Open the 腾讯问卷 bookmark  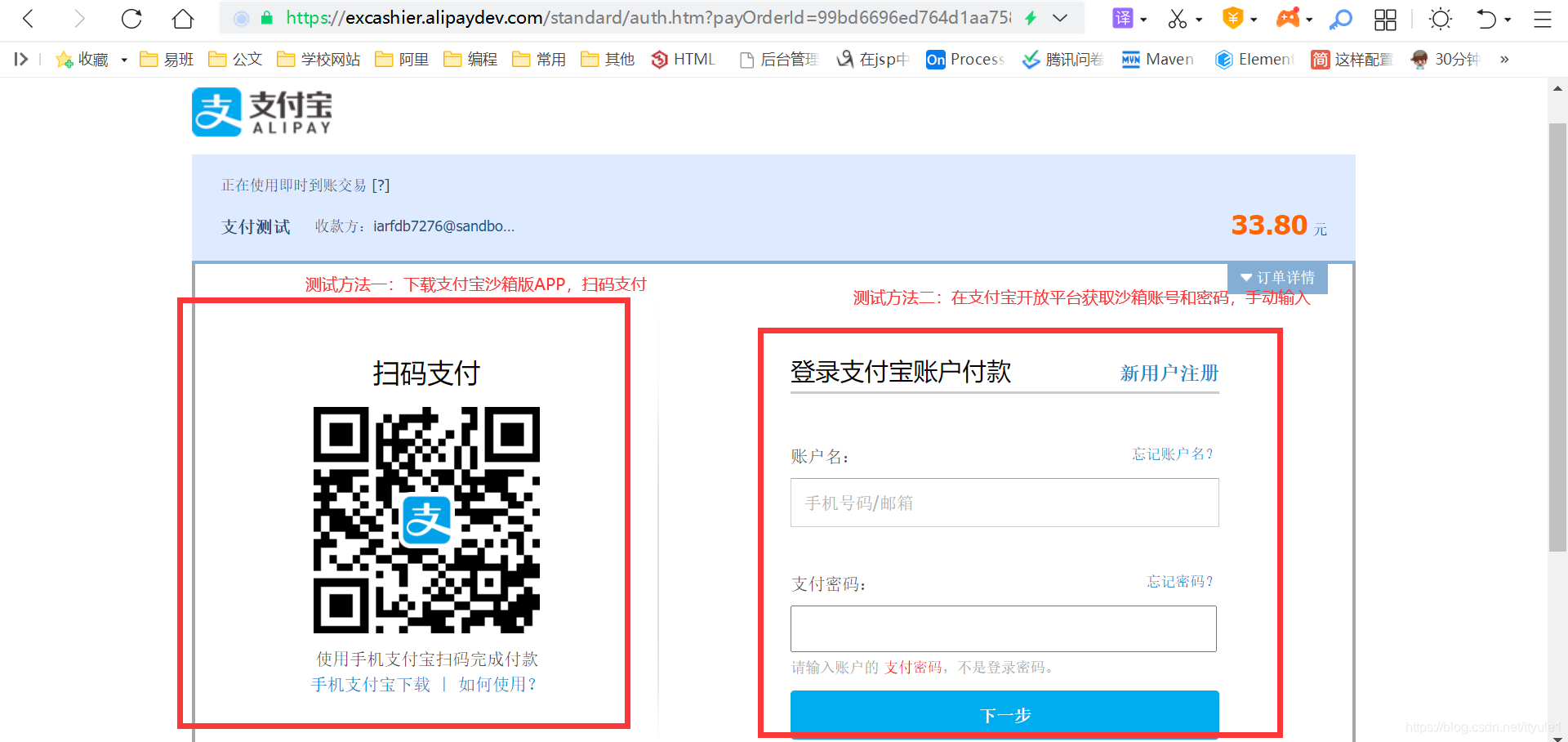pos(1062,59)
